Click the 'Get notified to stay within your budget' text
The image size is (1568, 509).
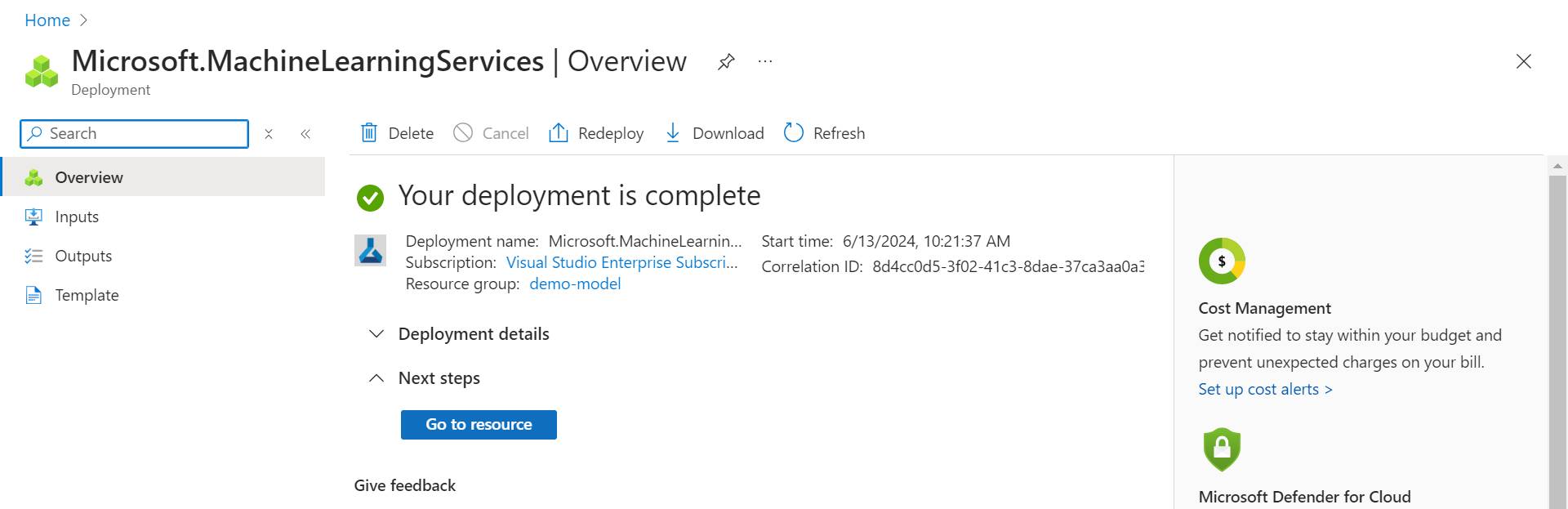point(1350,335)
